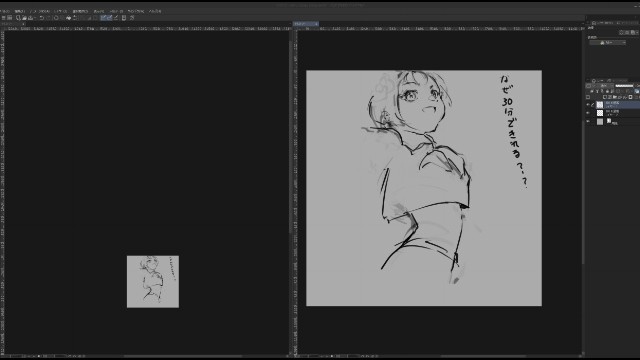This screenshot has width=640, height=360.
Task: Open the View menu
Action: point(99,11)
